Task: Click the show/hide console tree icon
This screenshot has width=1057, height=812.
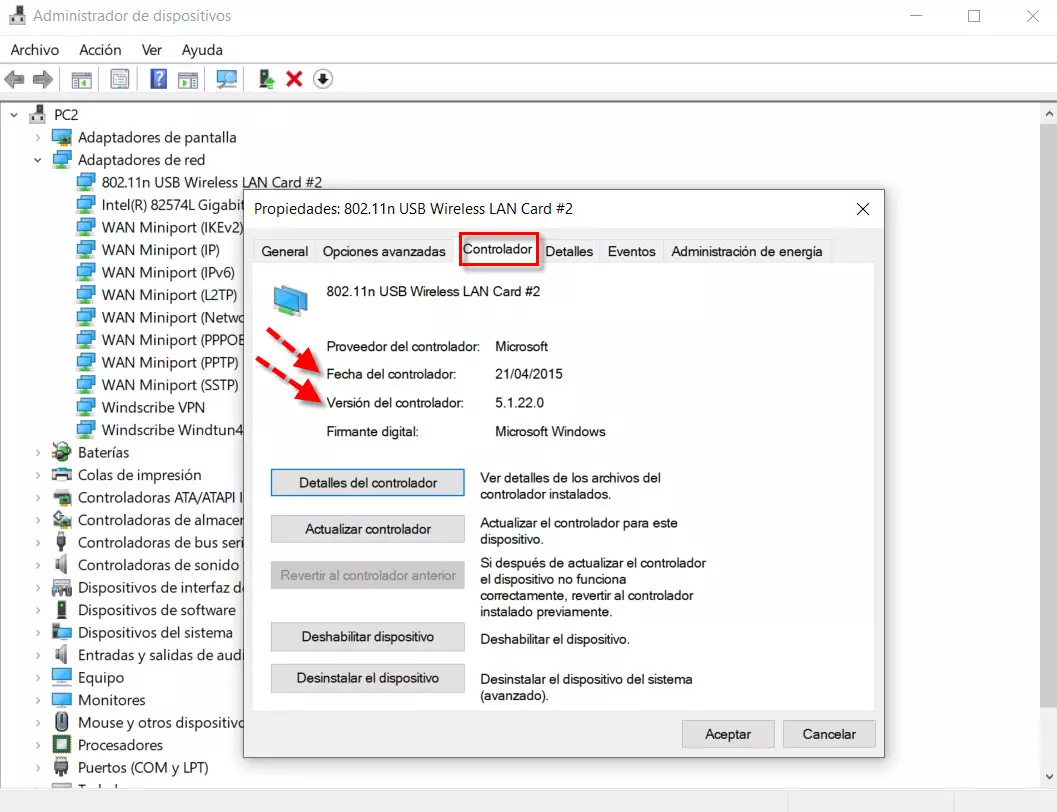Action: (x=81, y=79)
